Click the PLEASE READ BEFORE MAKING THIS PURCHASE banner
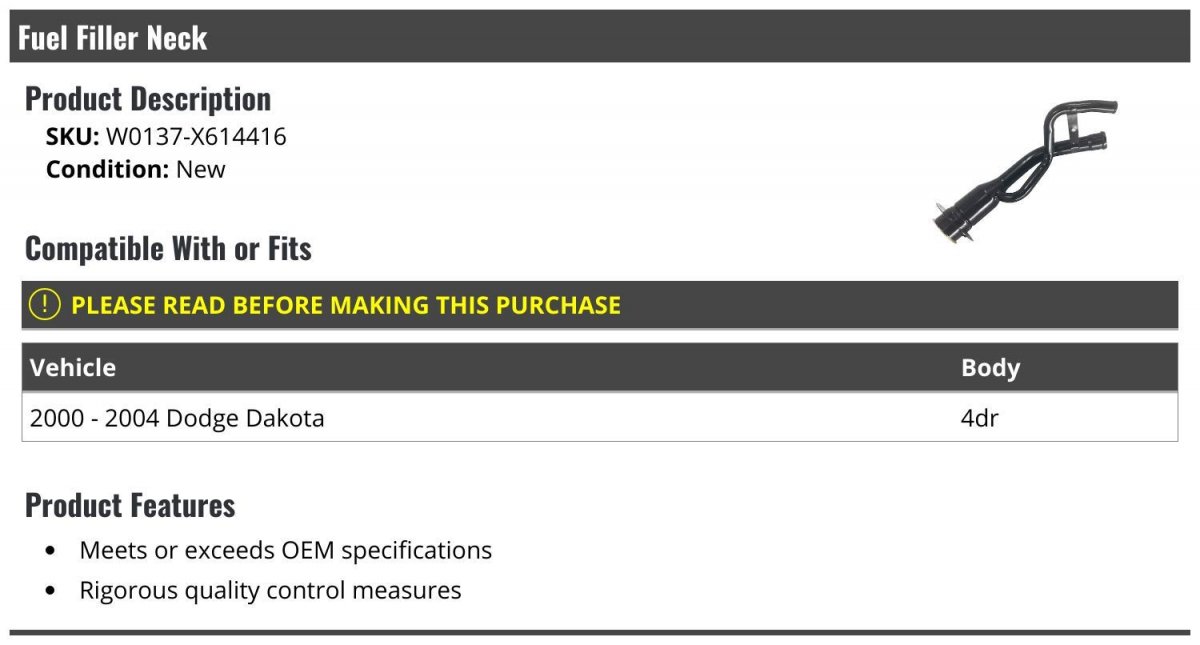Screen dimensions: 1200x645 pyautogui.click(x=600, y=305)
